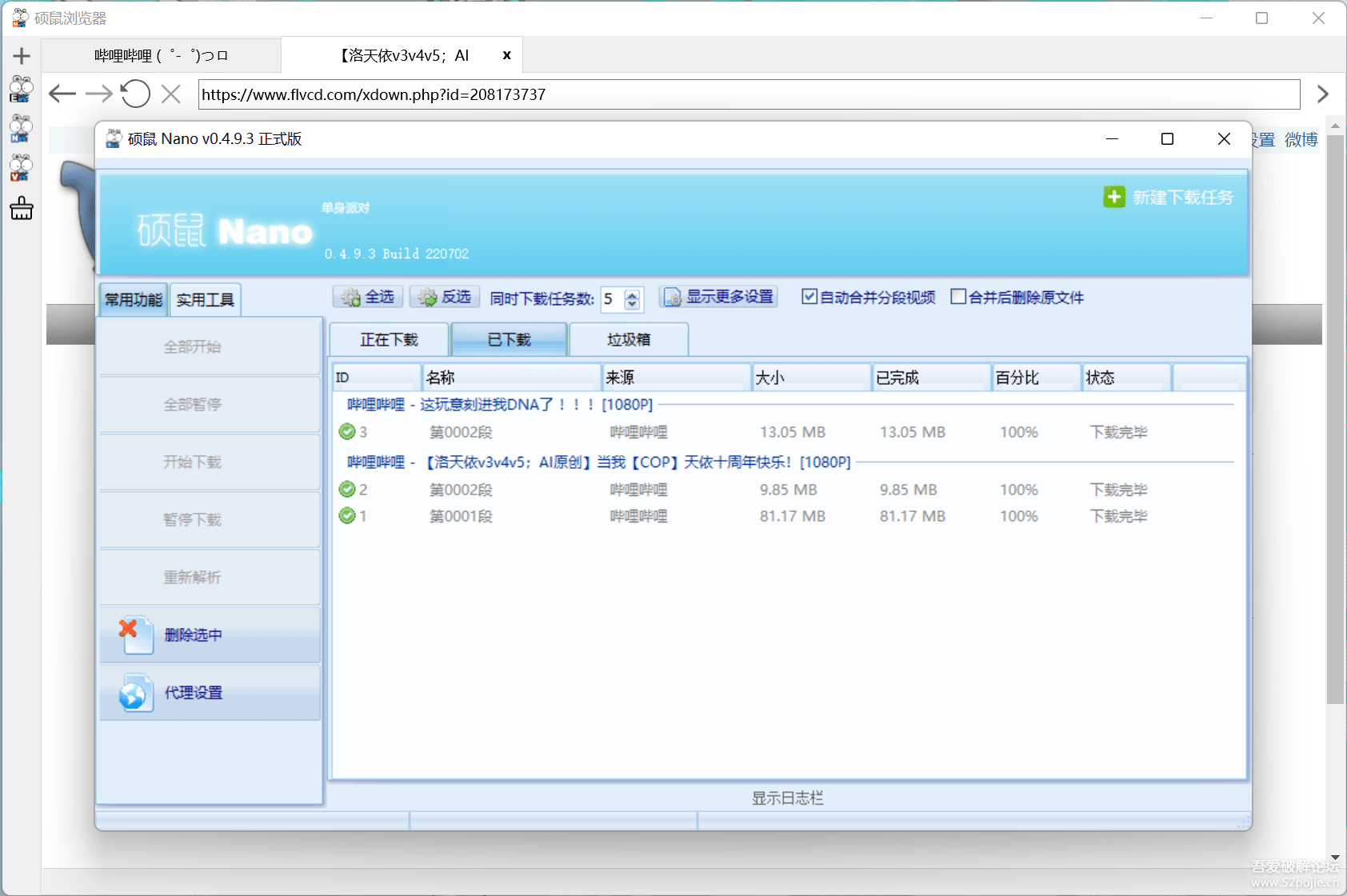This screenshot has height=896, width=1347.
Task: Switch to 实用工具 tab
Action: tap(206, 300)
